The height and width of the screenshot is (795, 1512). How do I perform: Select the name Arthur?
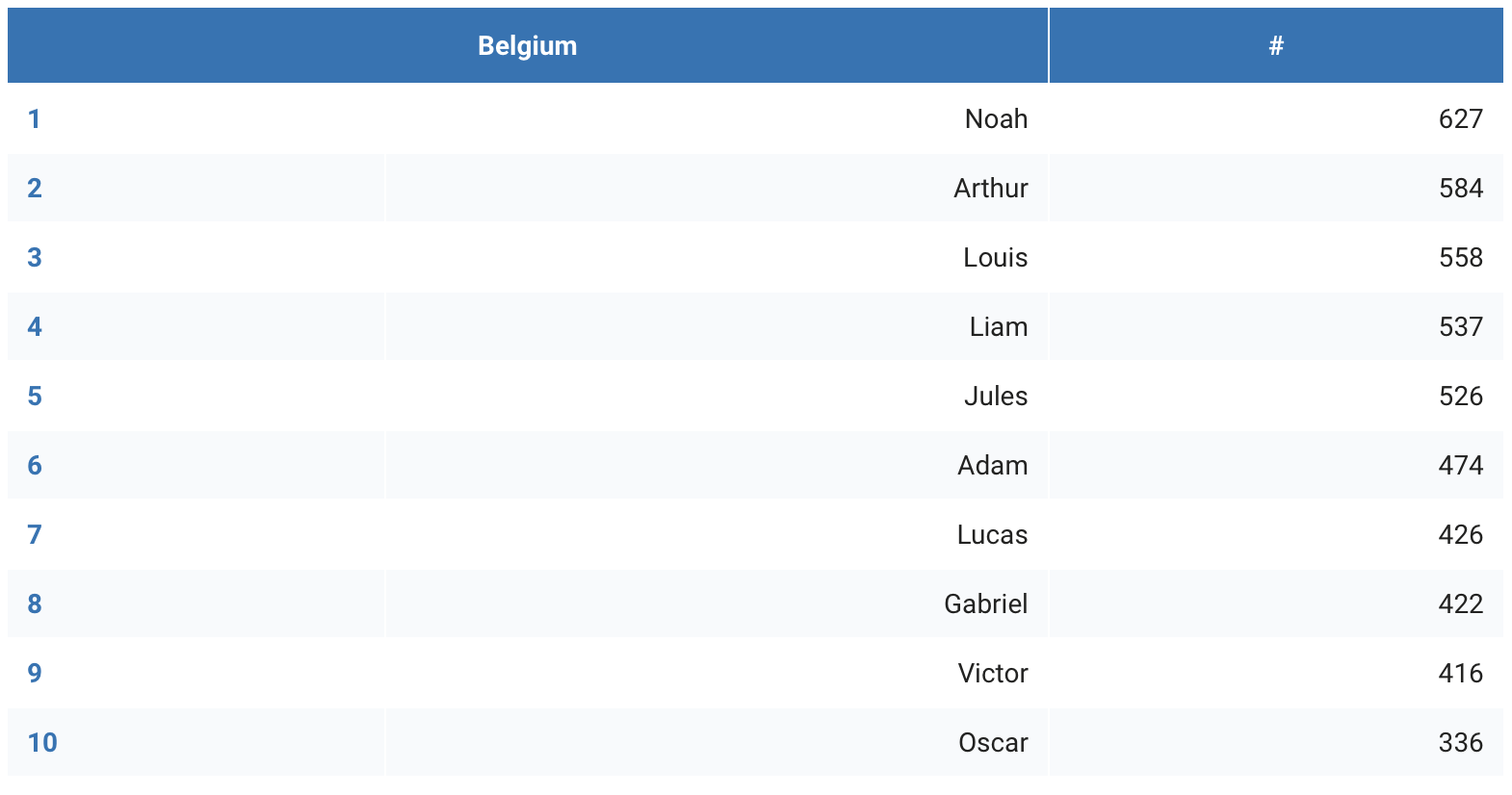[x=990, y=188]
